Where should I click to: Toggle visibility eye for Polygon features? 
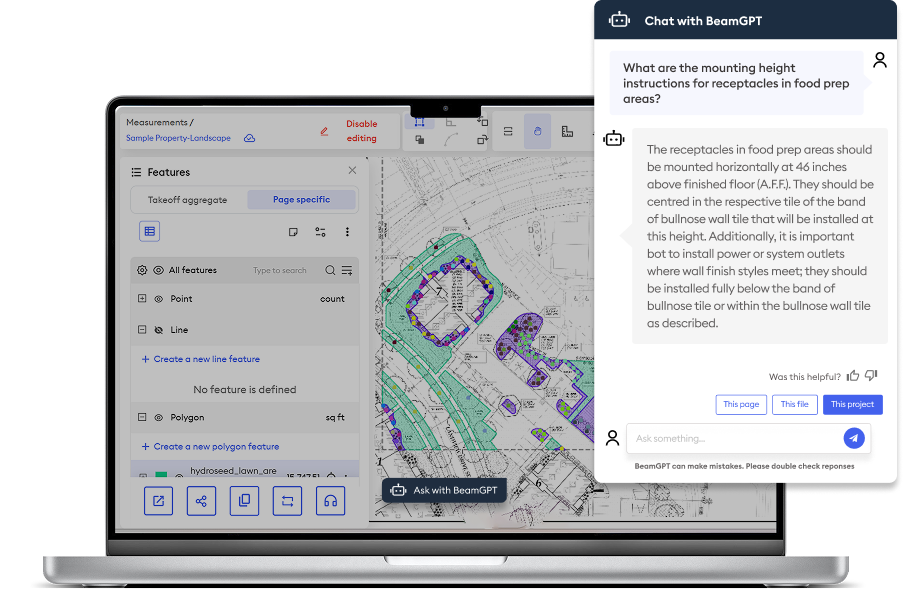pos(158,418)
